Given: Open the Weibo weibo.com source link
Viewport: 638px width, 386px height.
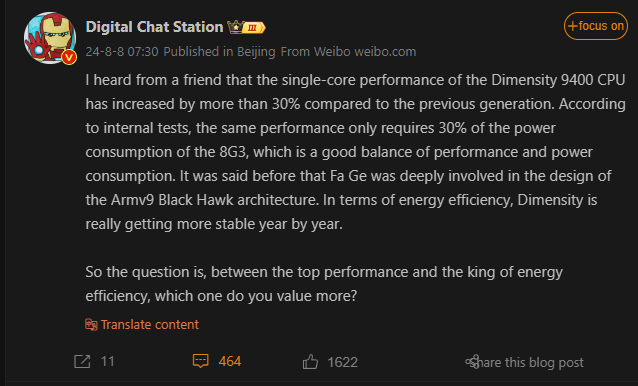Looking at the screenshot, I should [x=365, y=52].
